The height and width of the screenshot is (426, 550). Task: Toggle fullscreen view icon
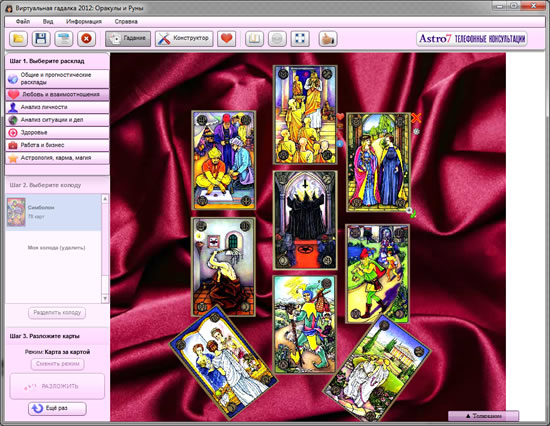[x=300, y=39]
